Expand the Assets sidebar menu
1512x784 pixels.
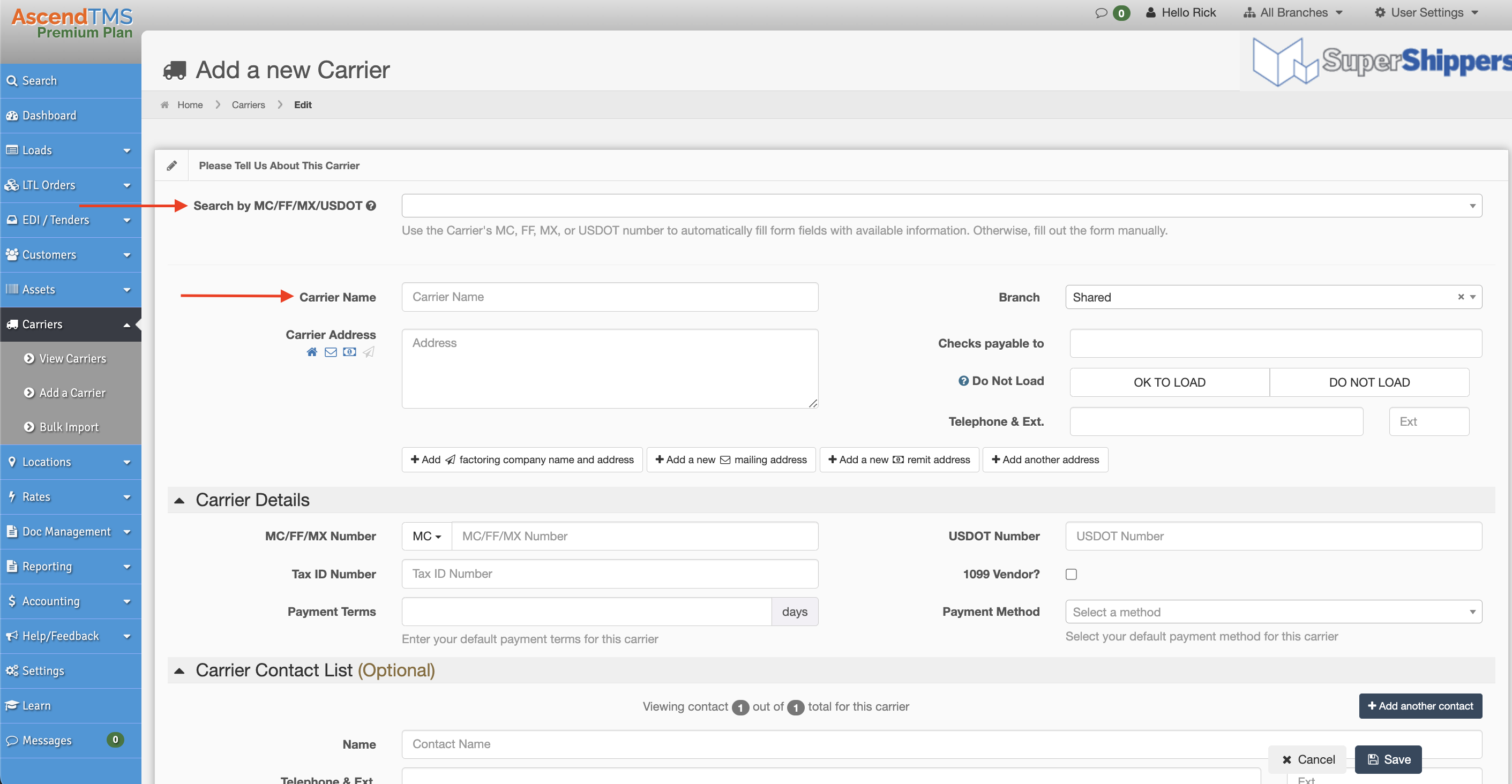[70, 289]
